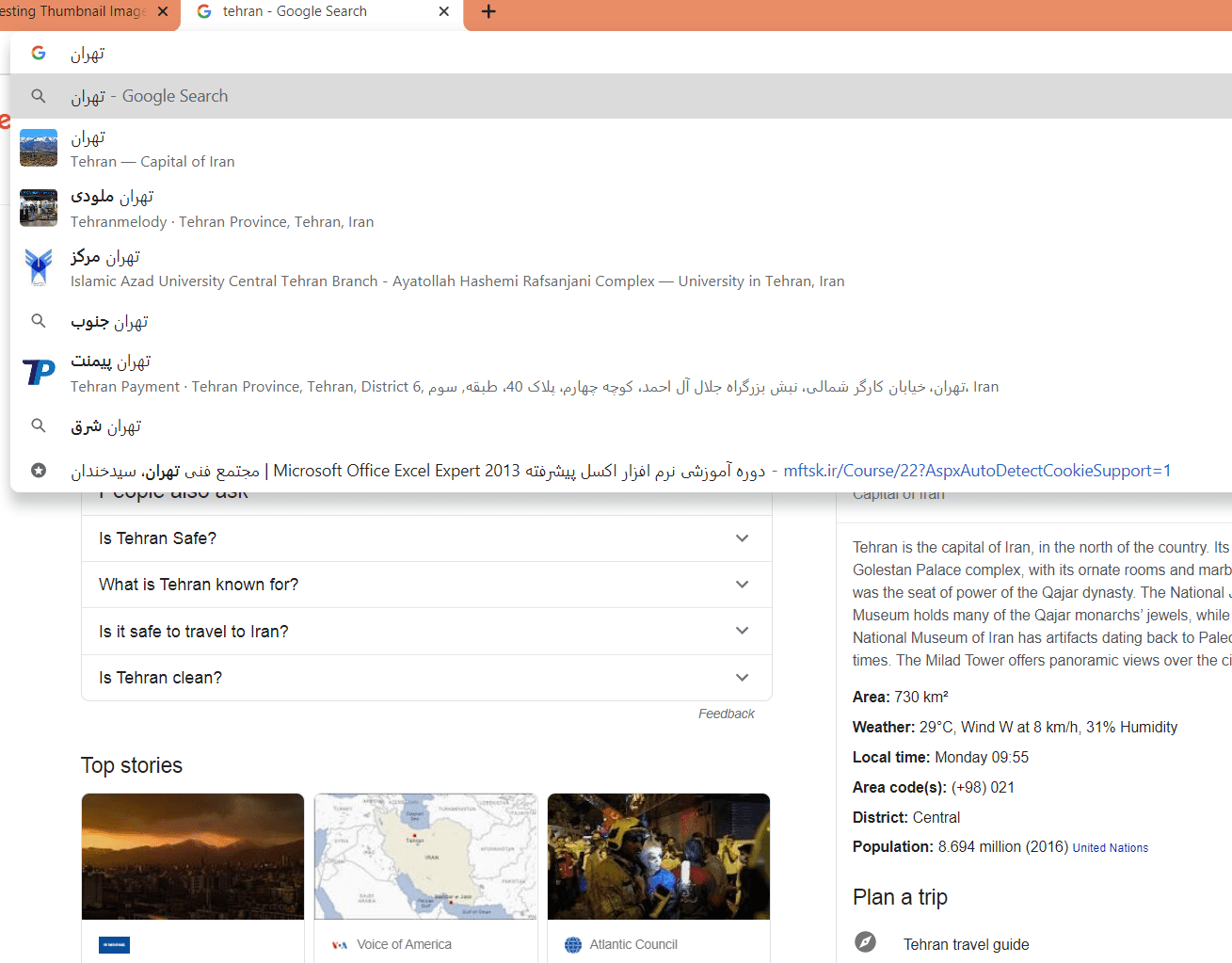Click the Google logo in the address bar

coord(39,53)
